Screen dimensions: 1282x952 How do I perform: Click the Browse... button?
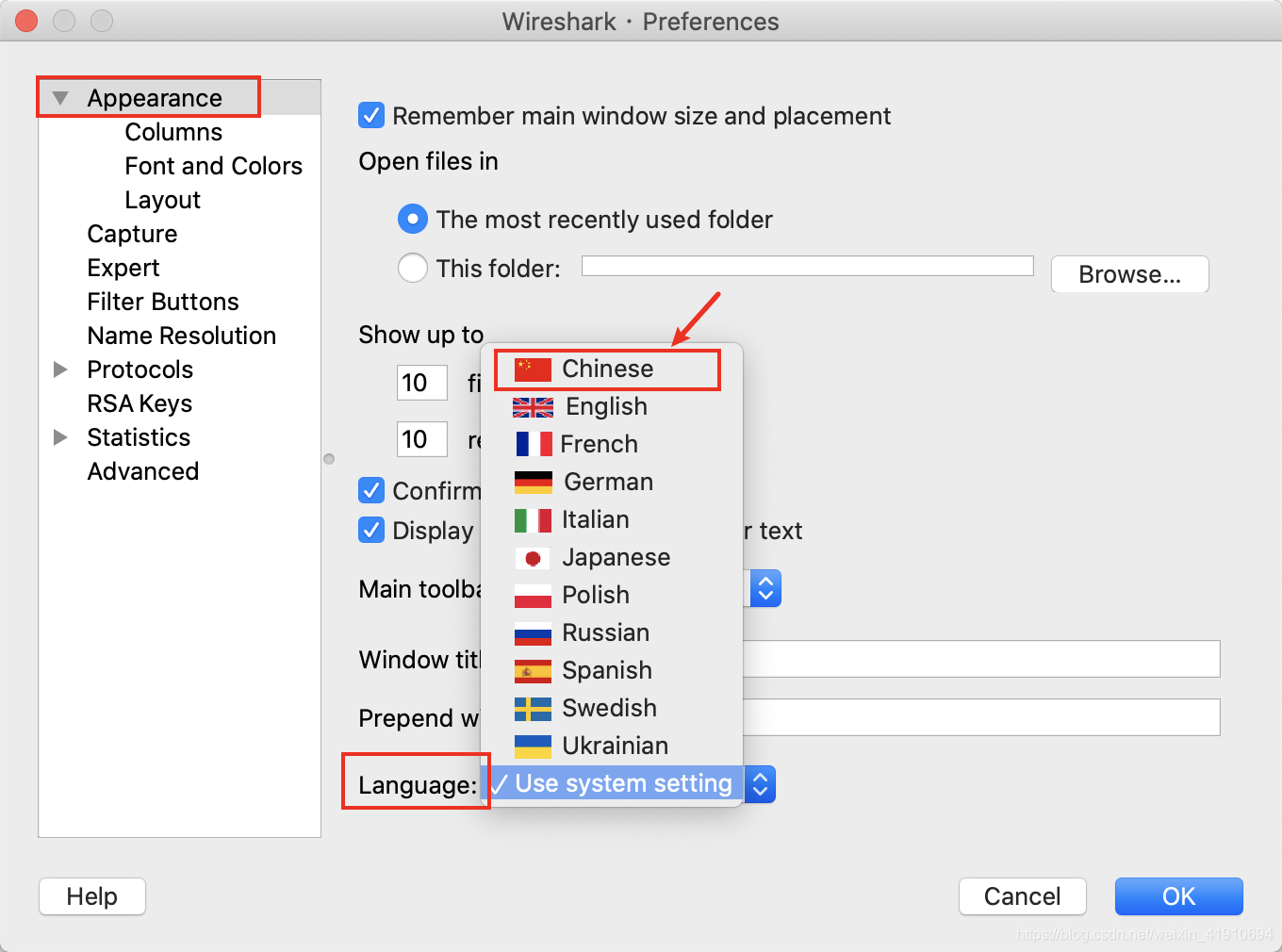[x=1129, y=274]
